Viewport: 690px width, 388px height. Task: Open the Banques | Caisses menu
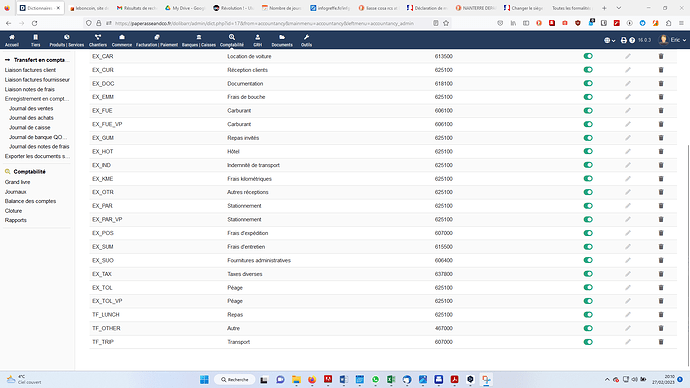(x=199, y=40)
